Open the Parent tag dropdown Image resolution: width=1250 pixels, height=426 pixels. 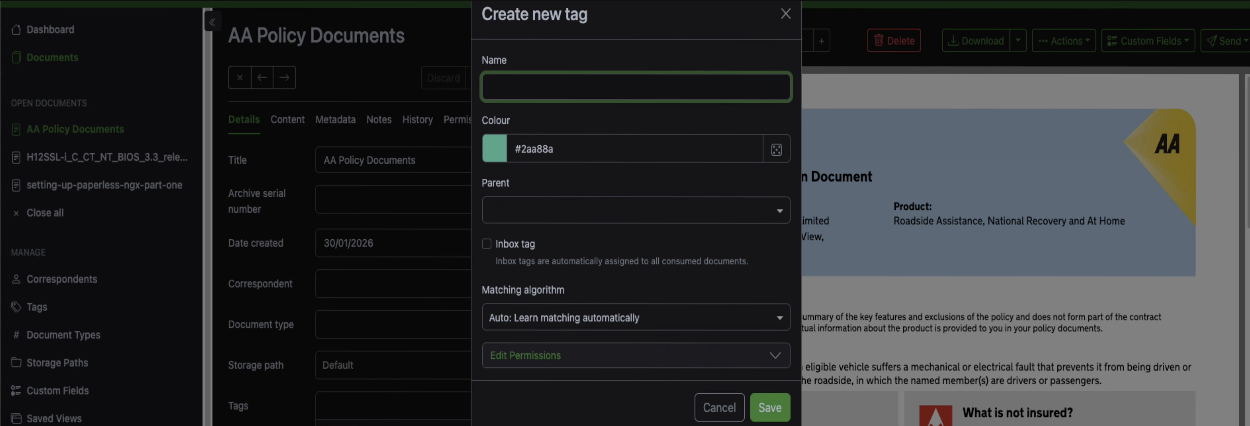pyautogui.click(x=636, y=210)
